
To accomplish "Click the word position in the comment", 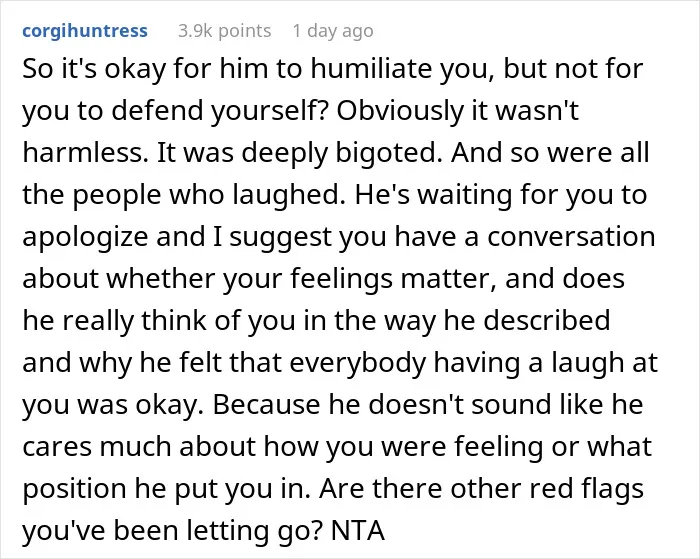I will tap(74, 488).
